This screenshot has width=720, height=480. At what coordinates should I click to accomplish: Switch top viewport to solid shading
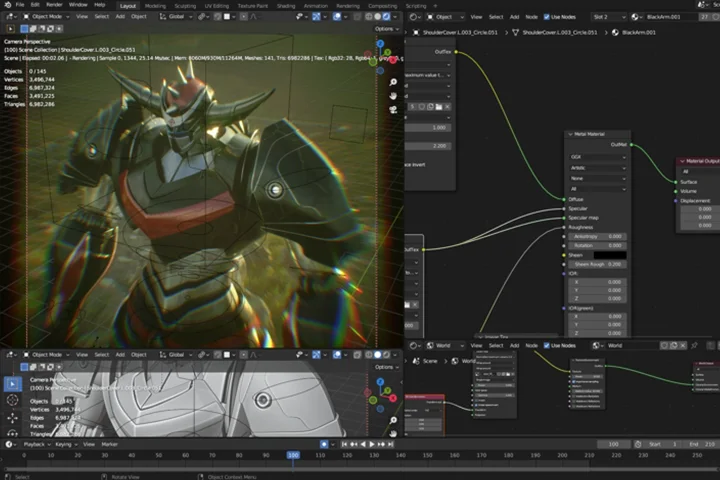click(377, 17)
